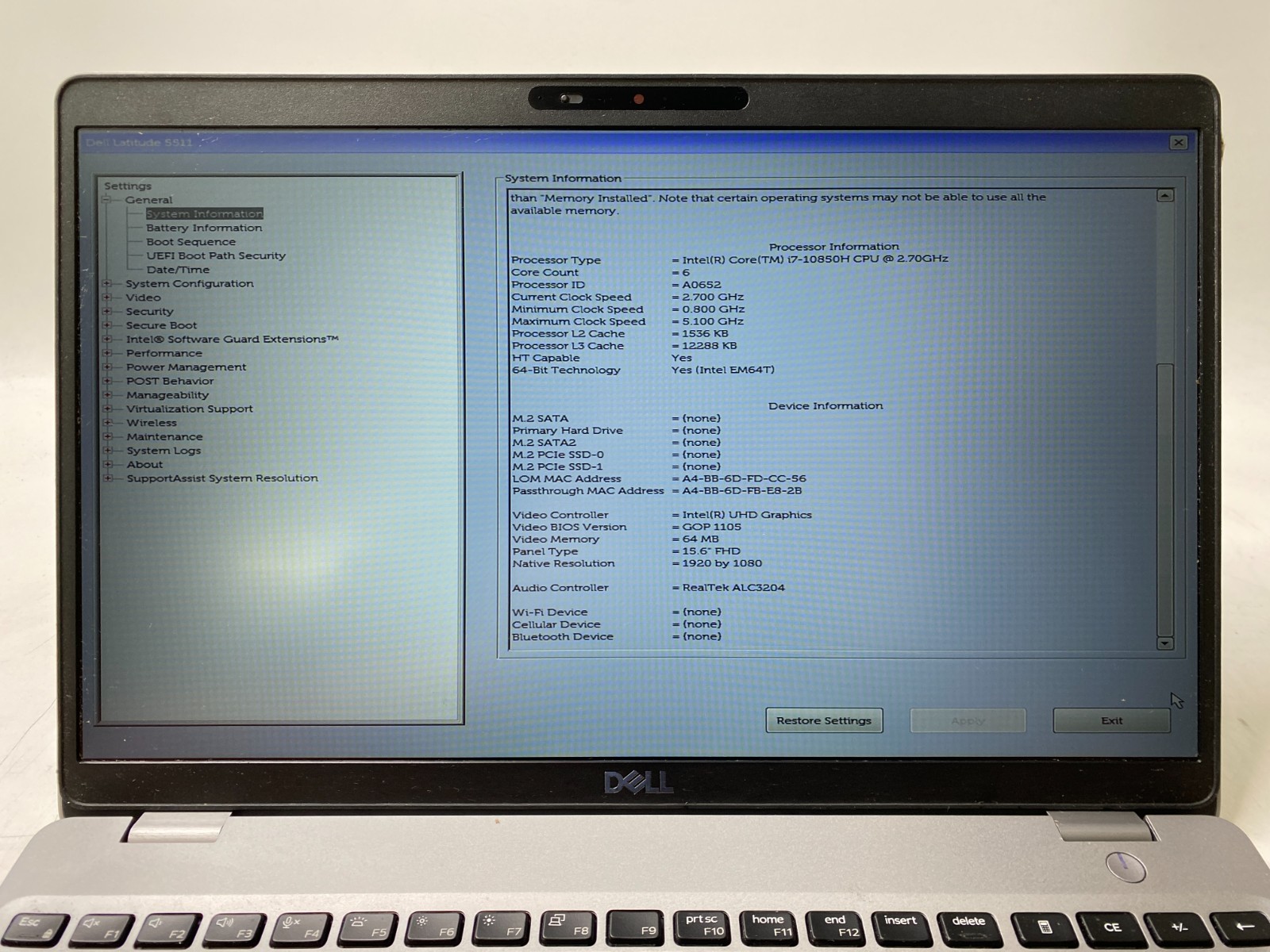
Task: Click the greyed-out Apply button
Action: tap(968, 720)
